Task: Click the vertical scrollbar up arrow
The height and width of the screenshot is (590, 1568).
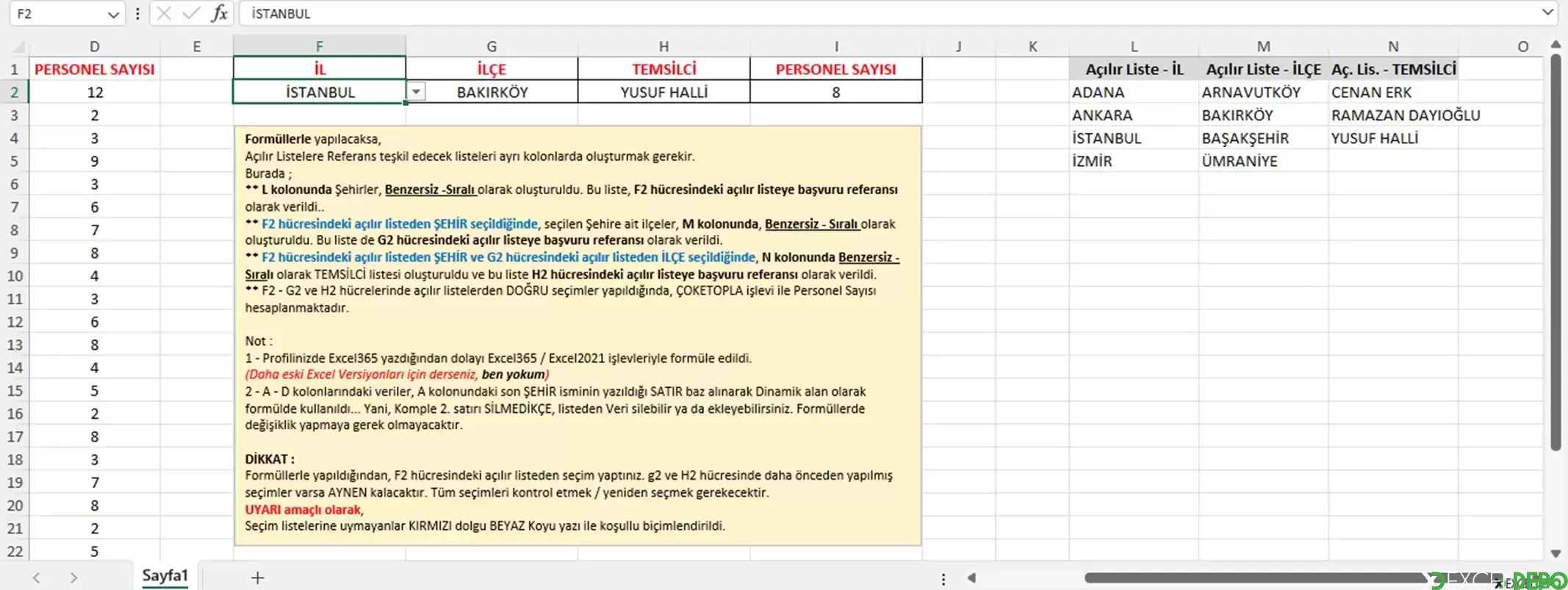Action: pyautogui.click(x=1556, y=45)
